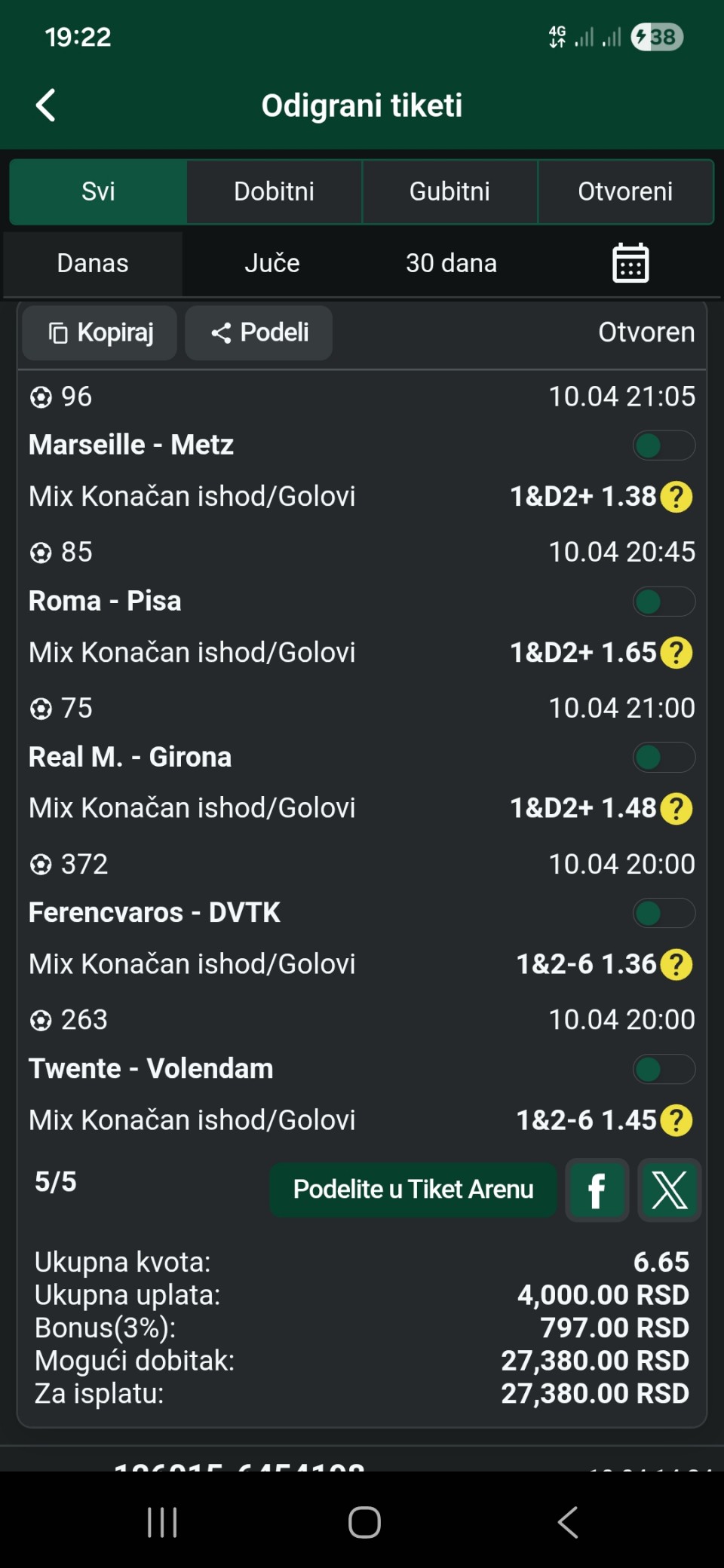Open the calendar date picker

(630, 263)
